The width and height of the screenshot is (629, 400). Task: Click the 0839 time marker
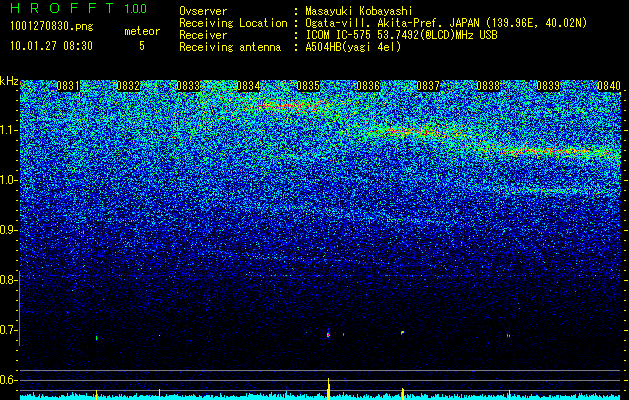tap(548, 86)
